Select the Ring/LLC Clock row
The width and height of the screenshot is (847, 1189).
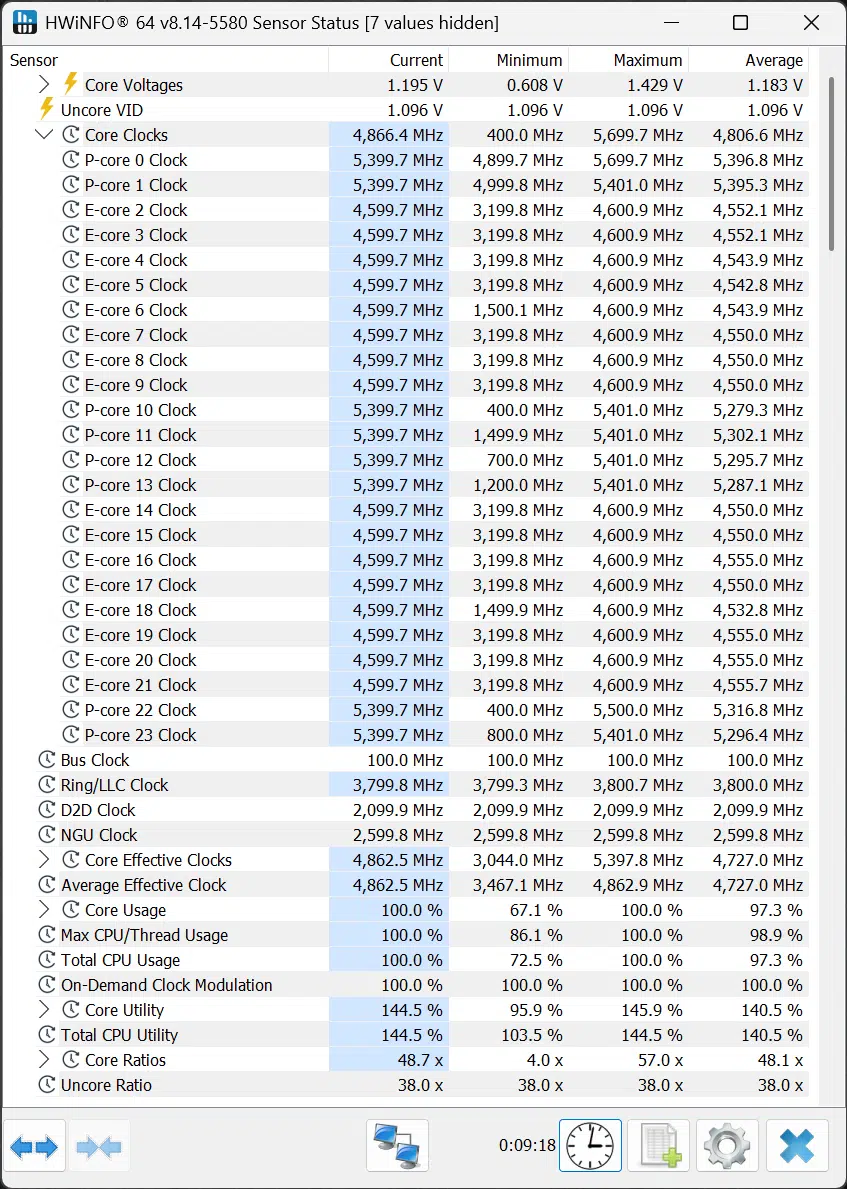(406, 785)
